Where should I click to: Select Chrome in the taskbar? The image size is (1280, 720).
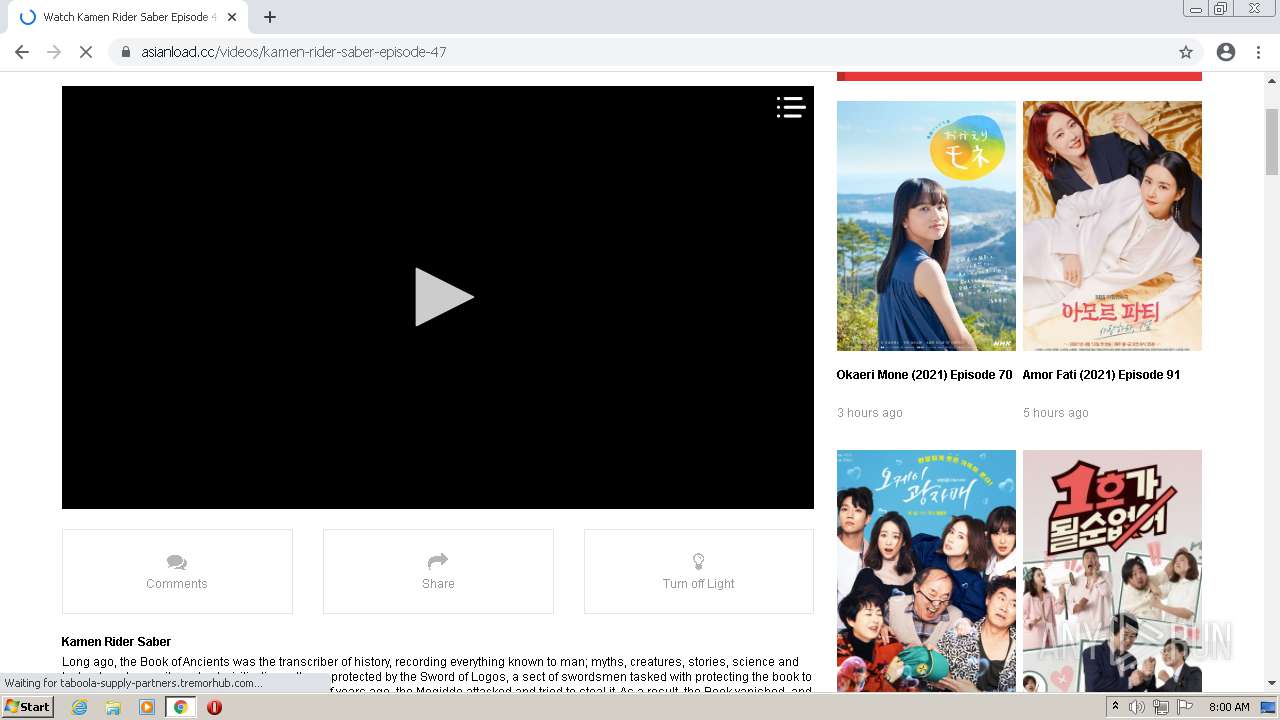point(180,707)
